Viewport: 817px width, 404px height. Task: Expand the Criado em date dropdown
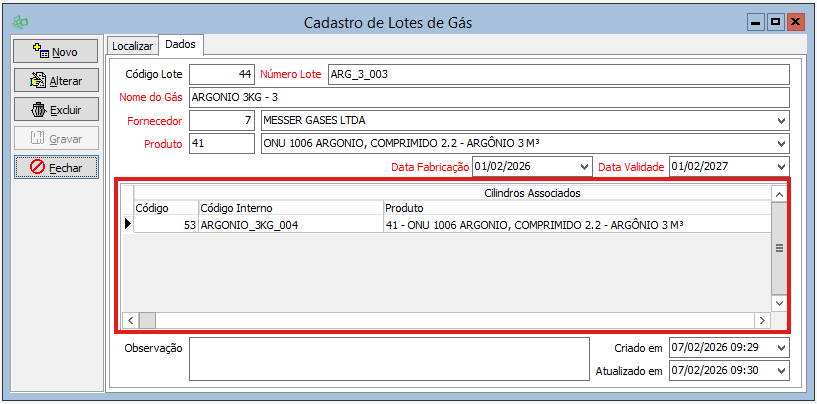pyautogui.click(x=780, y=348)
